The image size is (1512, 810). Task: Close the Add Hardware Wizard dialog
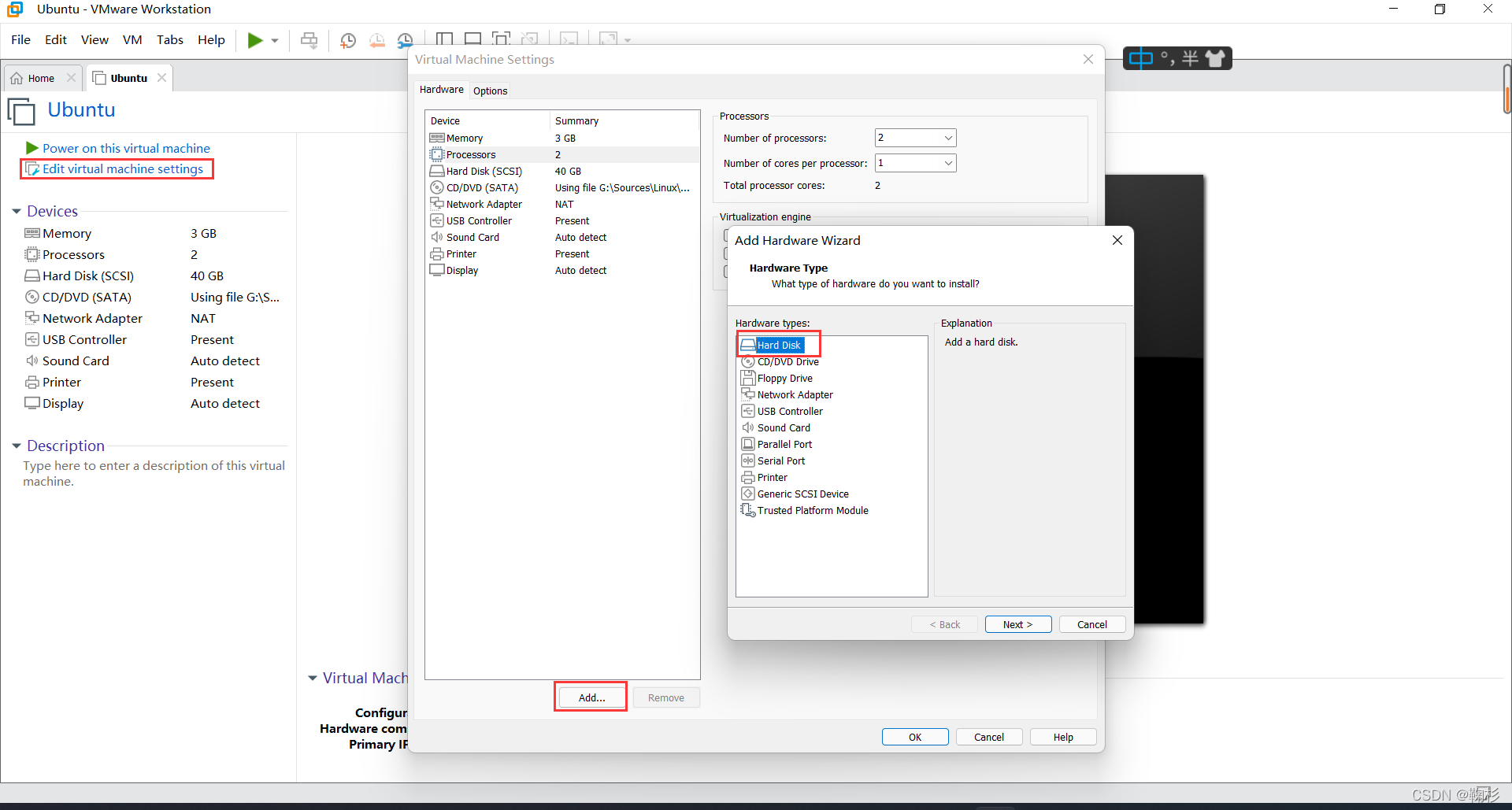1117,240
